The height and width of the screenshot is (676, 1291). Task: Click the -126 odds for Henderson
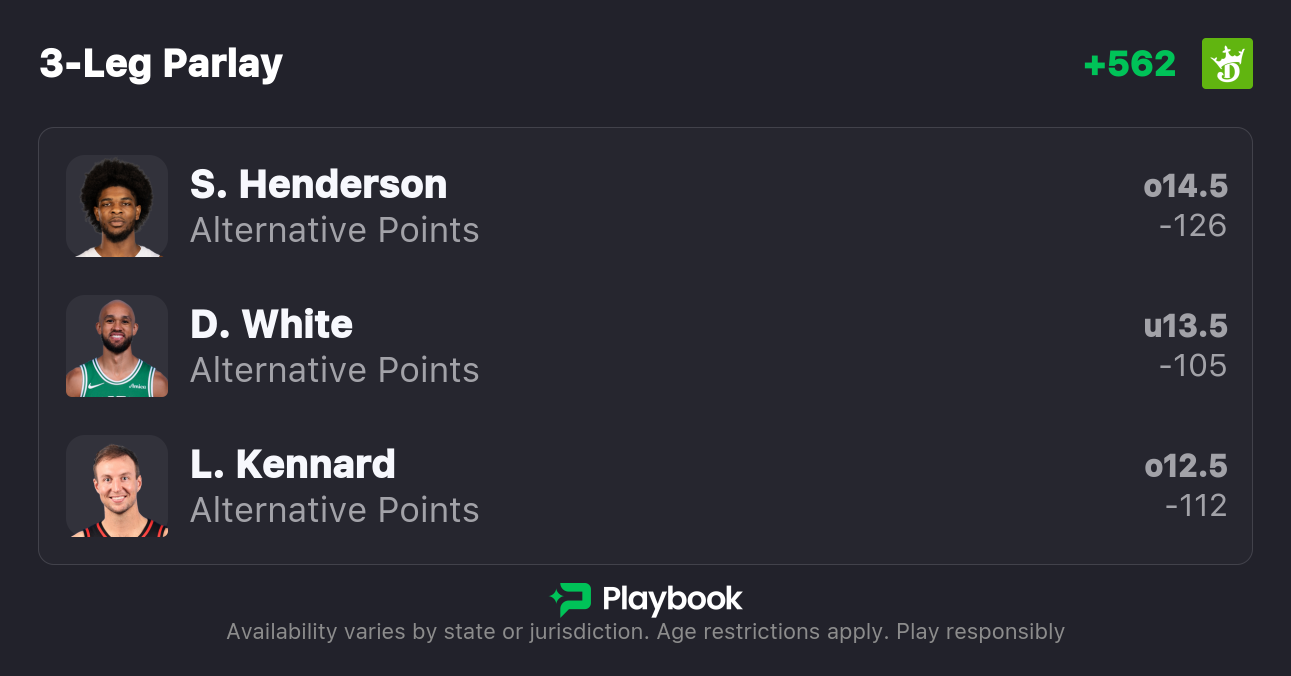coord(1192,226)
